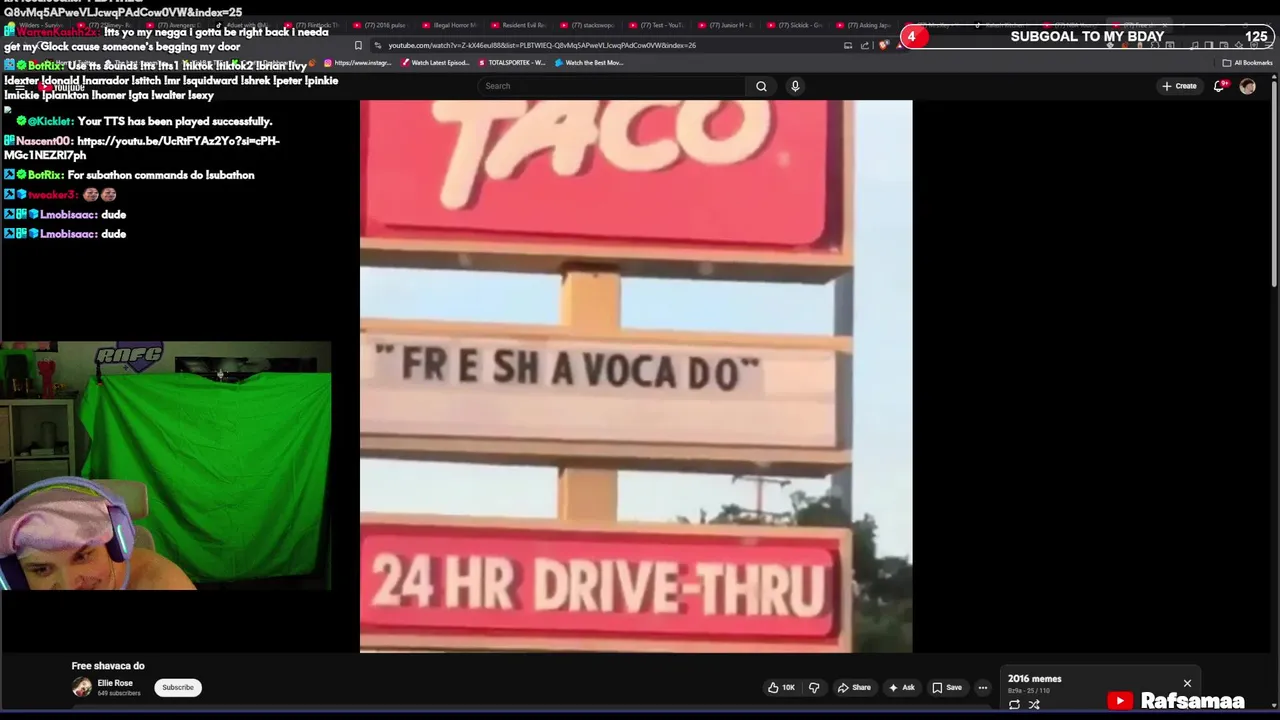Like the video with 10K likes
The image size is (1280, 720).
coord(781,687)
